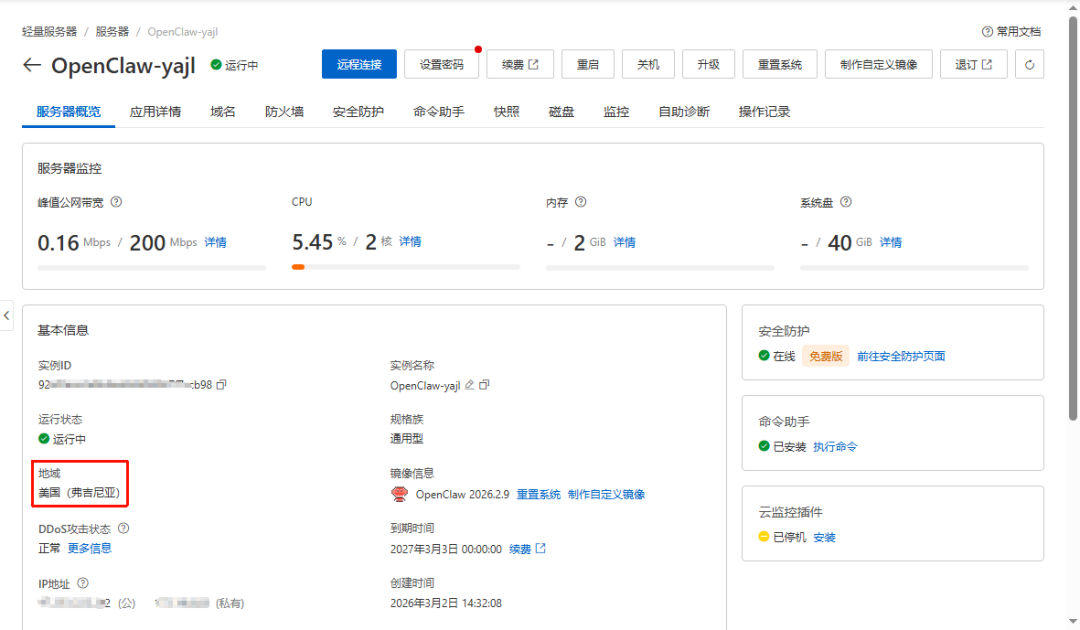Screen dimensions: 1080x630
Task: Open the 快照 tab
Action: (x=506, y=112)
